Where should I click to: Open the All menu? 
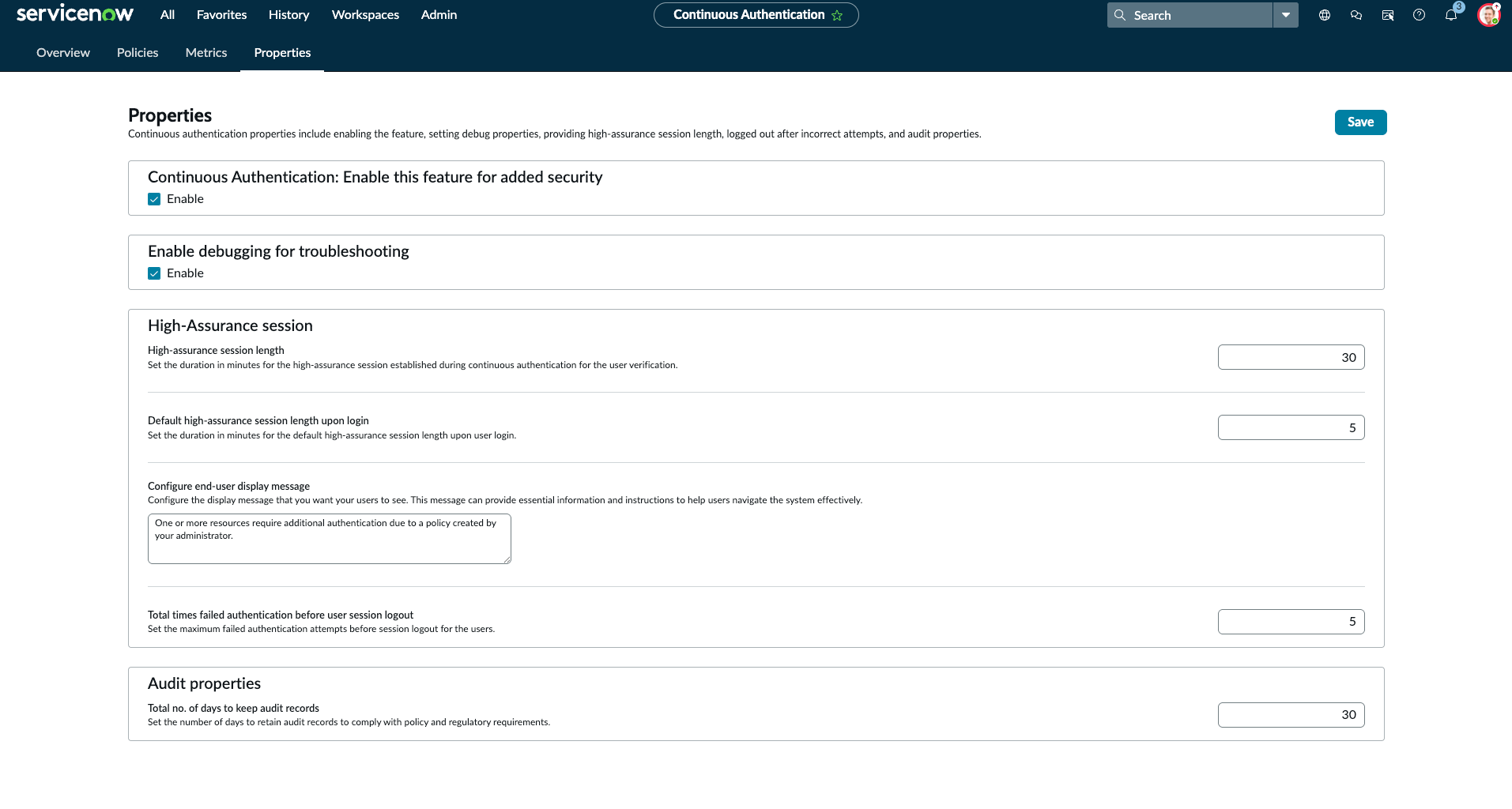168,15
